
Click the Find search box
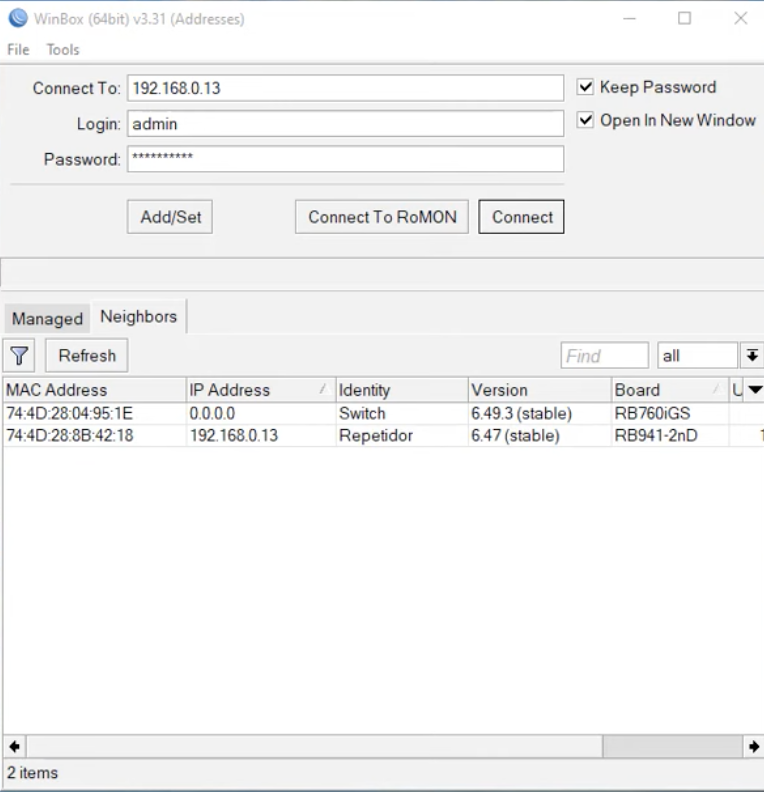coord(604,356)
